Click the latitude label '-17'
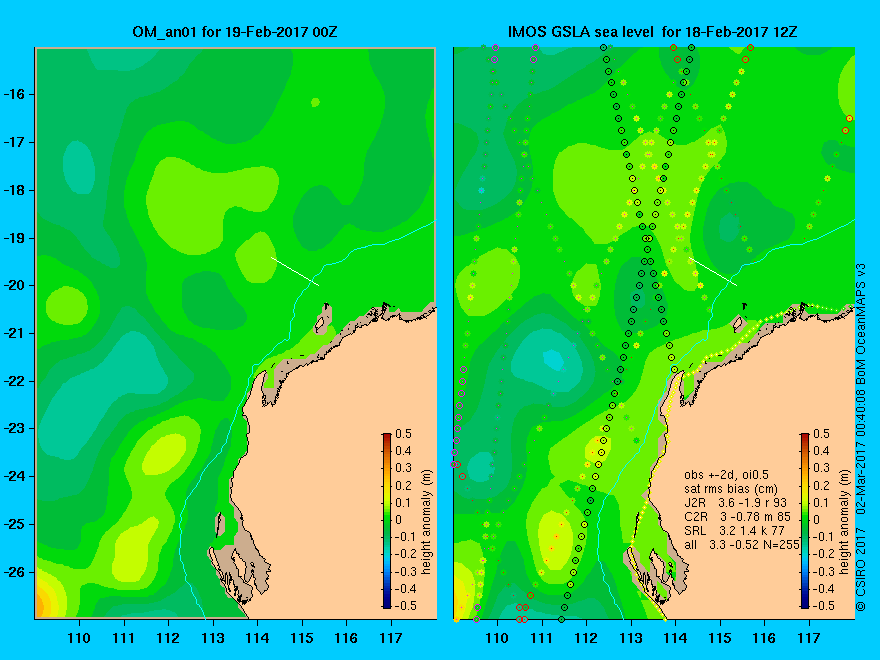Image resolution: width=880 pixels, height=660 pixels. [12, 143]
